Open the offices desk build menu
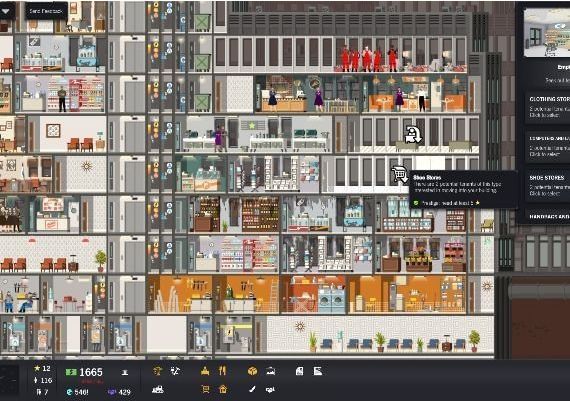 click(x=205, y=371)
